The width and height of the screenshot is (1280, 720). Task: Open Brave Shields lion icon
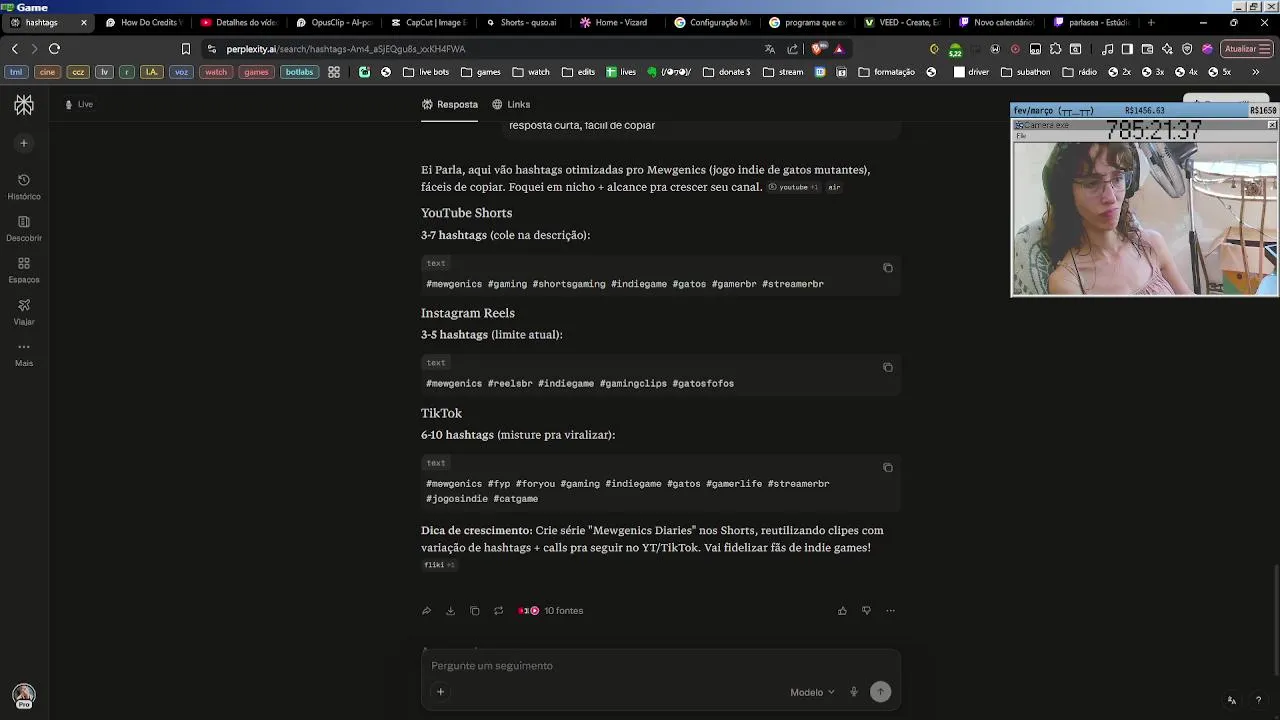tap(818, 48)
